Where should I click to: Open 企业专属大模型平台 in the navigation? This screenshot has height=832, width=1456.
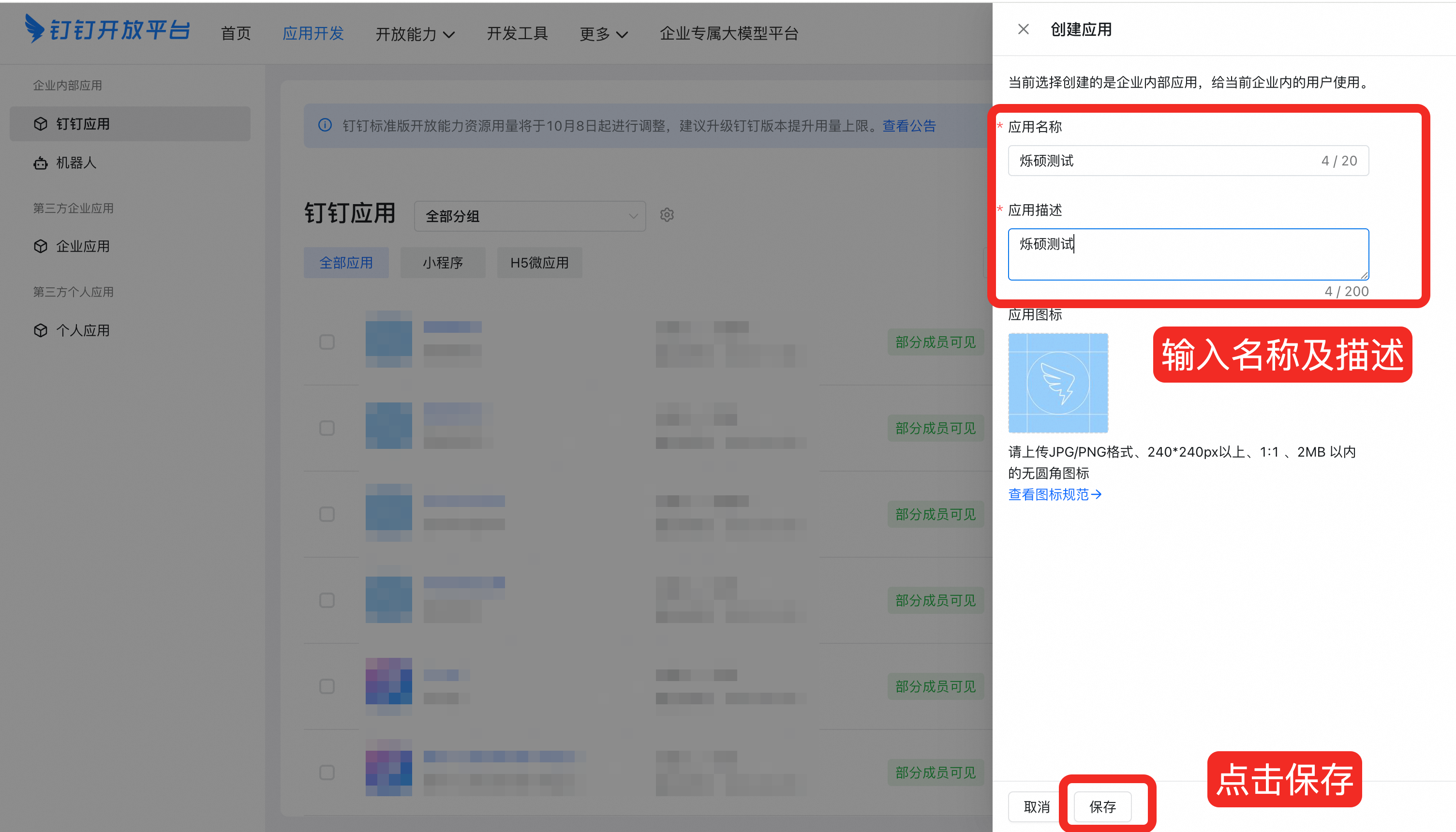pos(729,33)
